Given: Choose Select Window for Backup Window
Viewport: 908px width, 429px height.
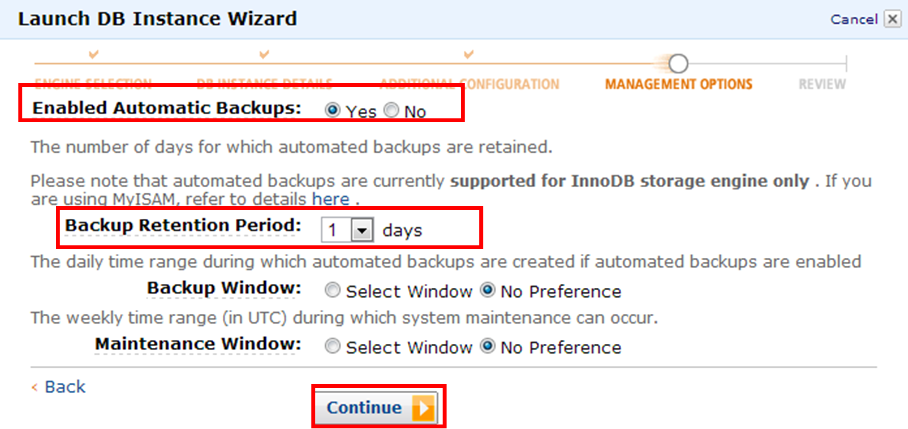Looking at the screenshot, I should pos(332,291).
